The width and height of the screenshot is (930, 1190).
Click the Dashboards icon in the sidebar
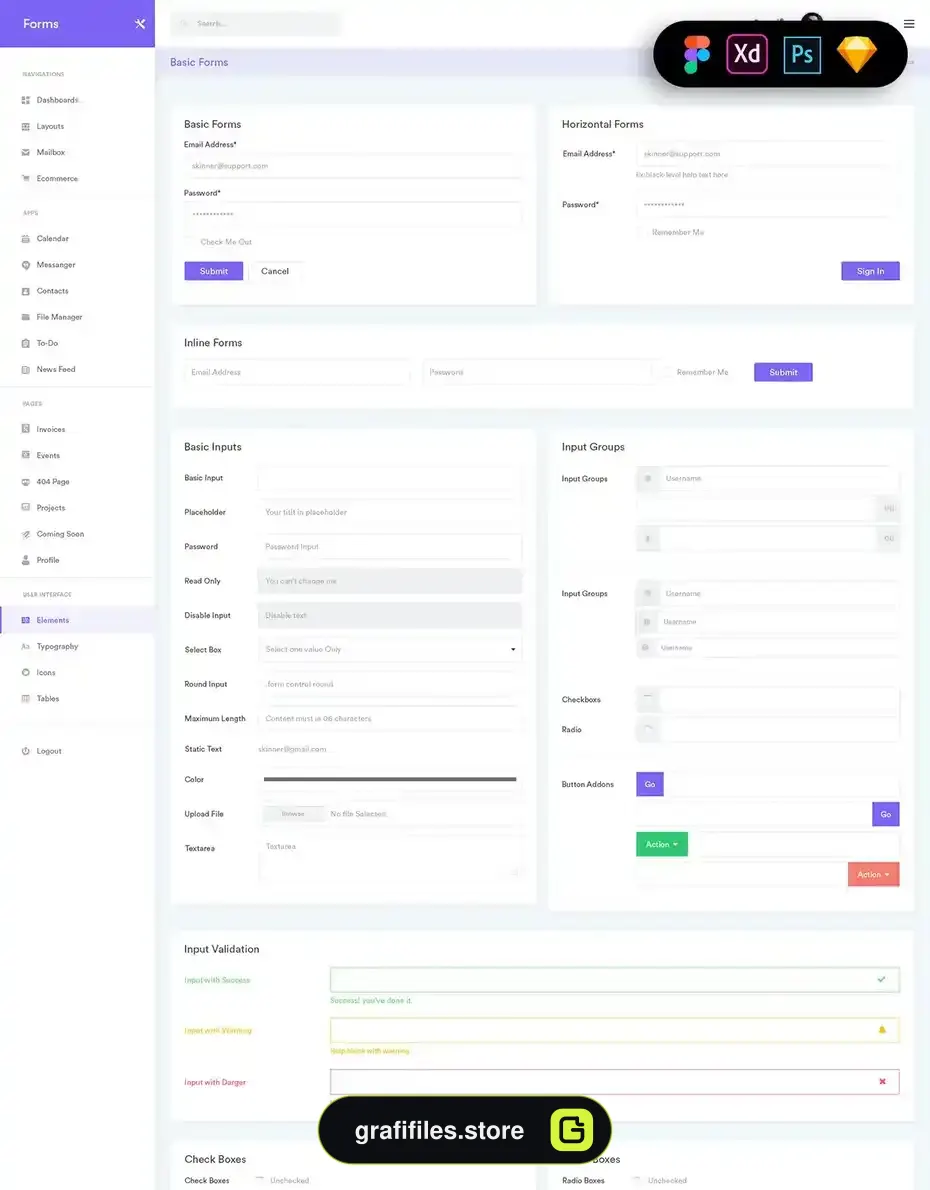26,100
